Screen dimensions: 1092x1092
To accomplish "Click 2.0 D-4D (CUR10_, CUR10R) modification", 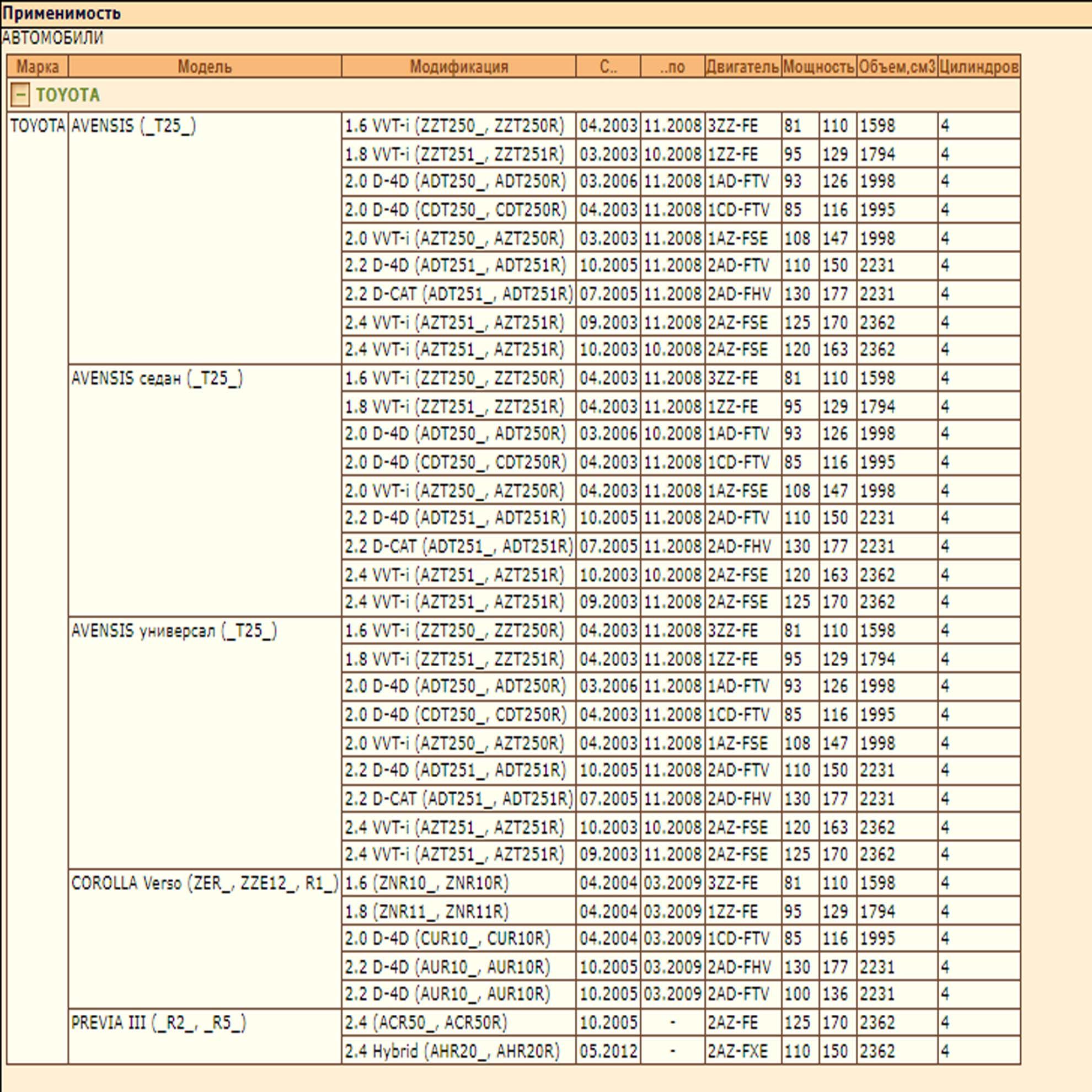I will (458, 939).
